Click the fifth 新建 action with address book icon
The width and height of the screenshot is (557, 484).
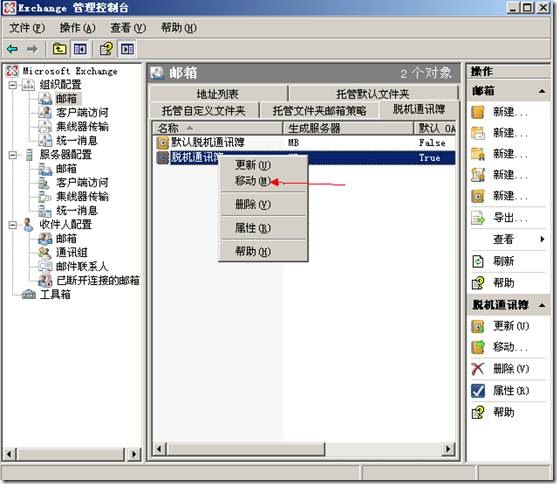pos(499,196)
